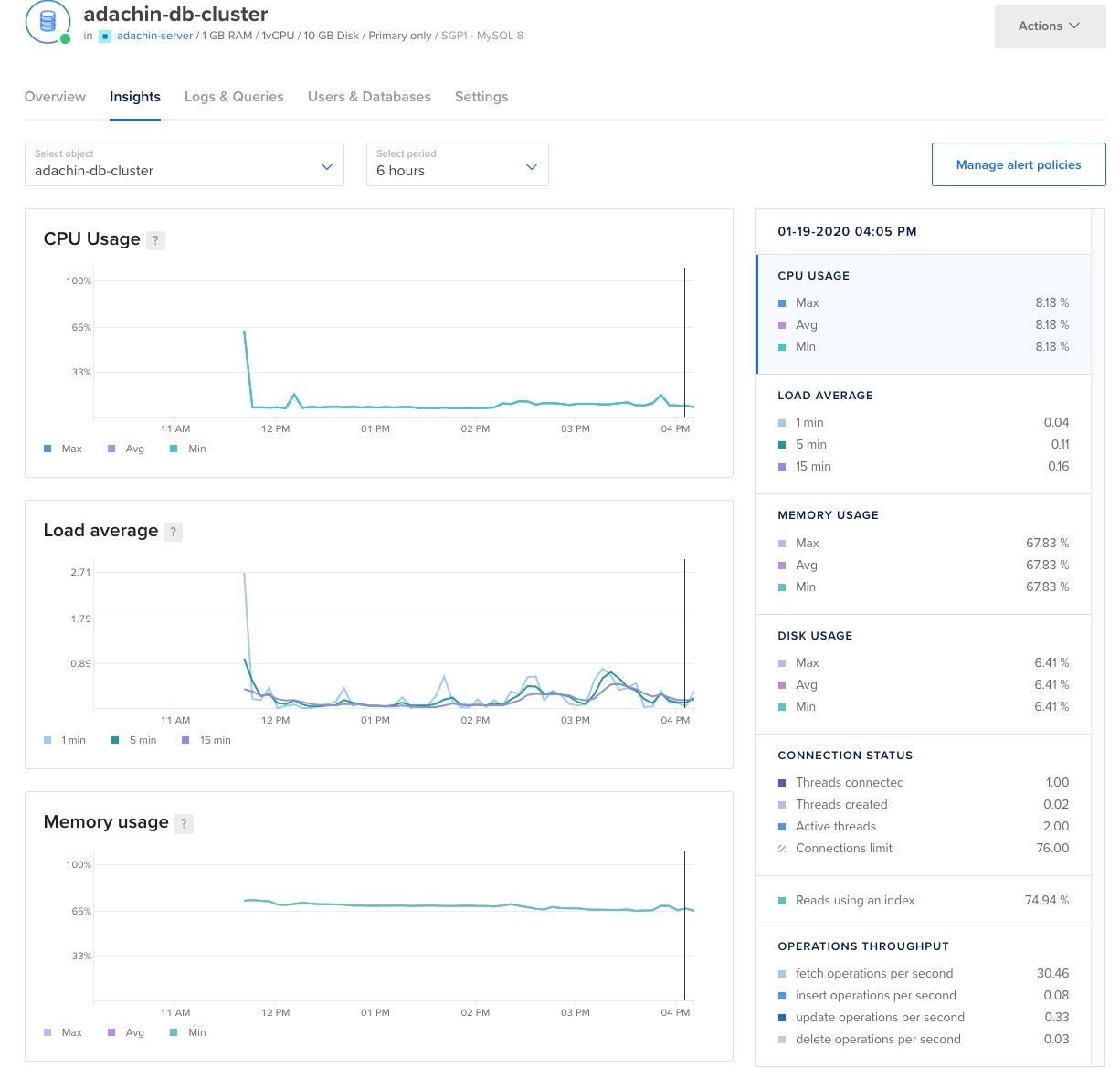Click the Manage alert policies button
The image size is (1120, 1068).
click(x=1019, y=164)
